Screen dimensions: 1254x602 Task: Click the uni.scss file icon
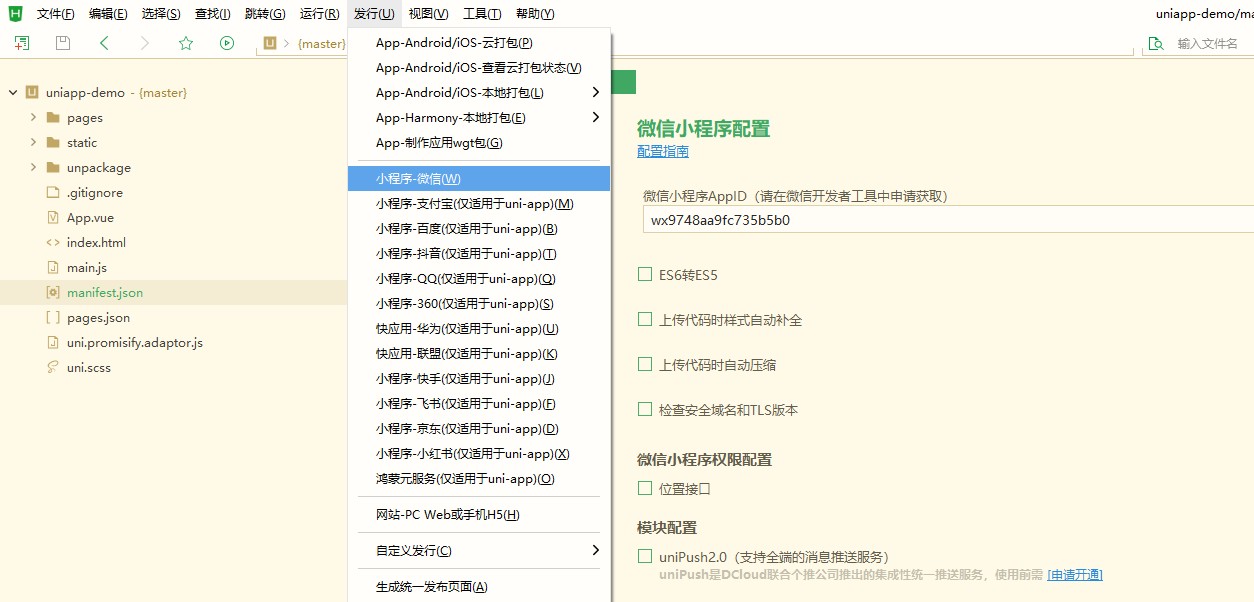53,368
